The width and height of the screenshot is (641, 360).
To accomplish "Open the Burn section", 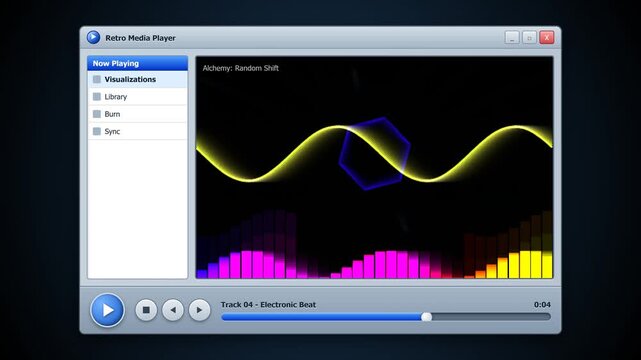I will [x=137, y=114].
